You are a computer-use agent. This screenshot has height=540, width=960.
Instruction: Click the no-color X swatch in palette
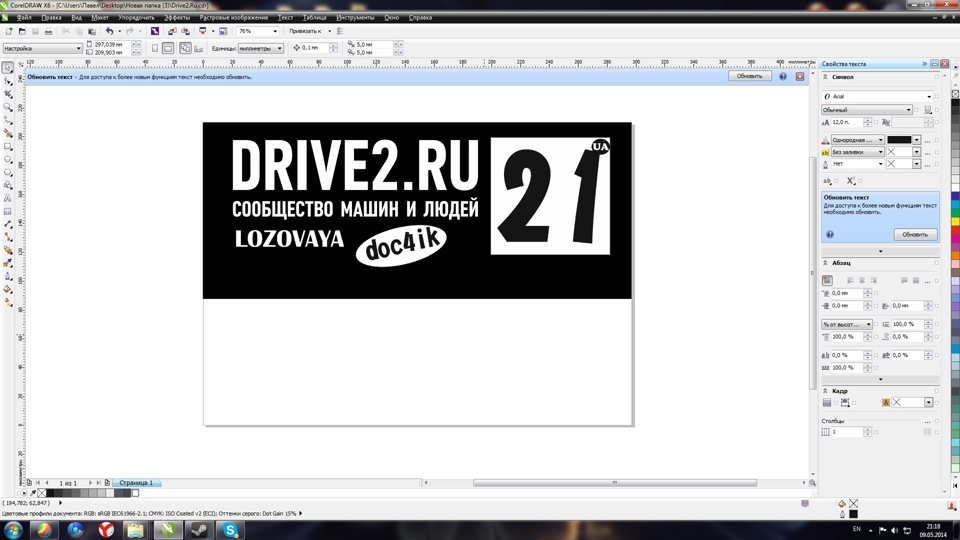coord(42,493)
